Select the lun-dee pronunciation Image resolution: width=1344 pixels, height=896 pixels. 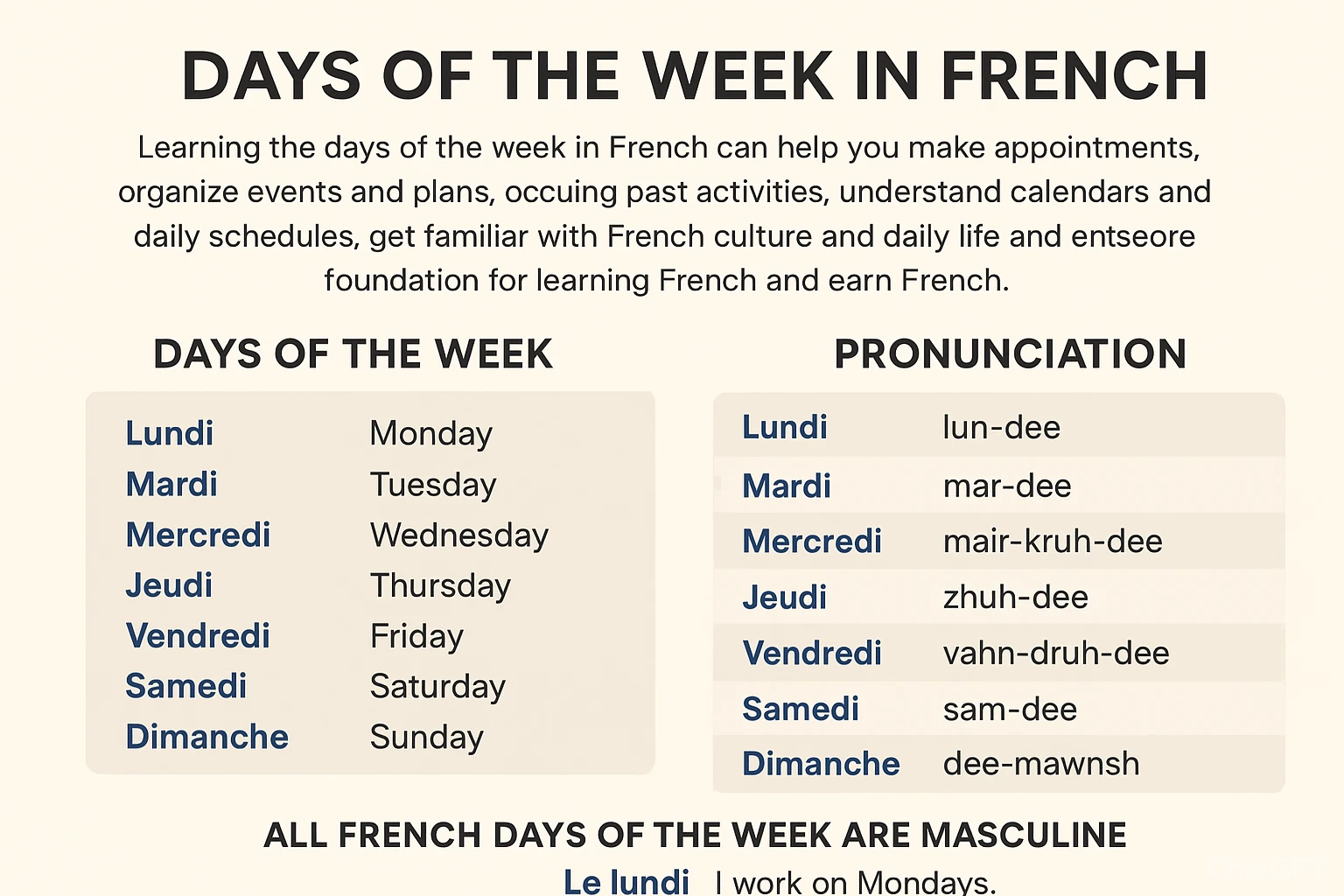click(1002, 428)
